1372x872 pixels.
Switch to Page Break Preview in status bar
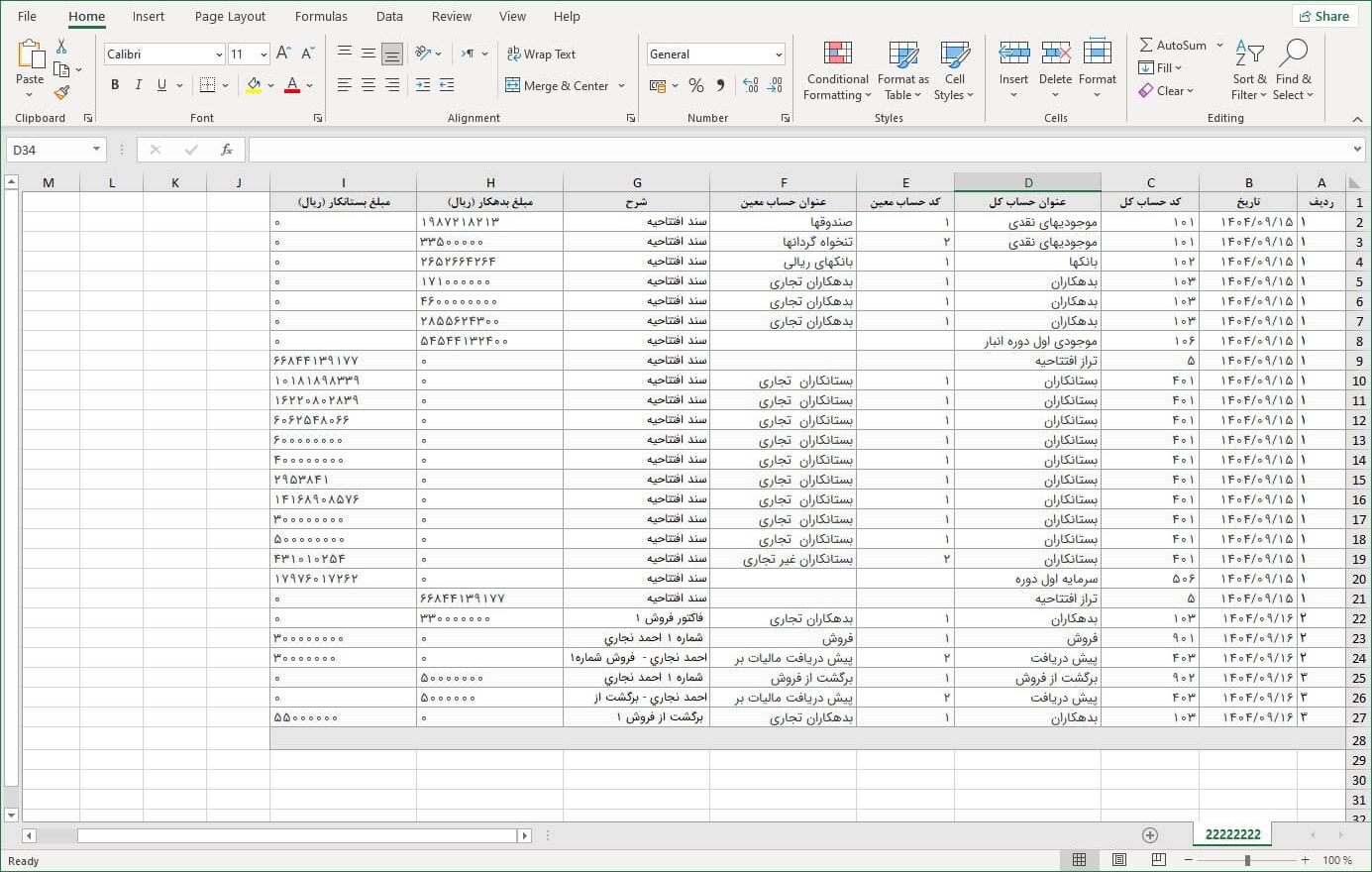click(x=1159, y=860)
